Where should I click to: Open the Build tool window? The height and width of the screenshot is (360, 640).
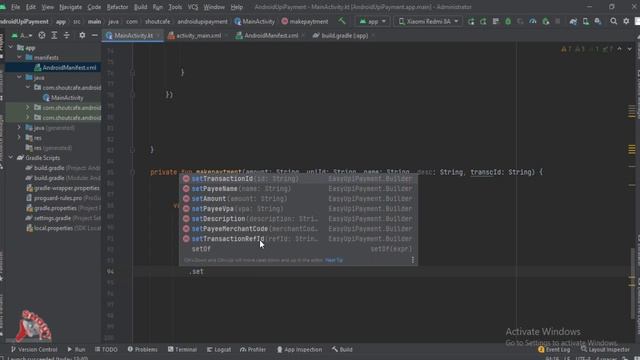[x=342, y=349]
